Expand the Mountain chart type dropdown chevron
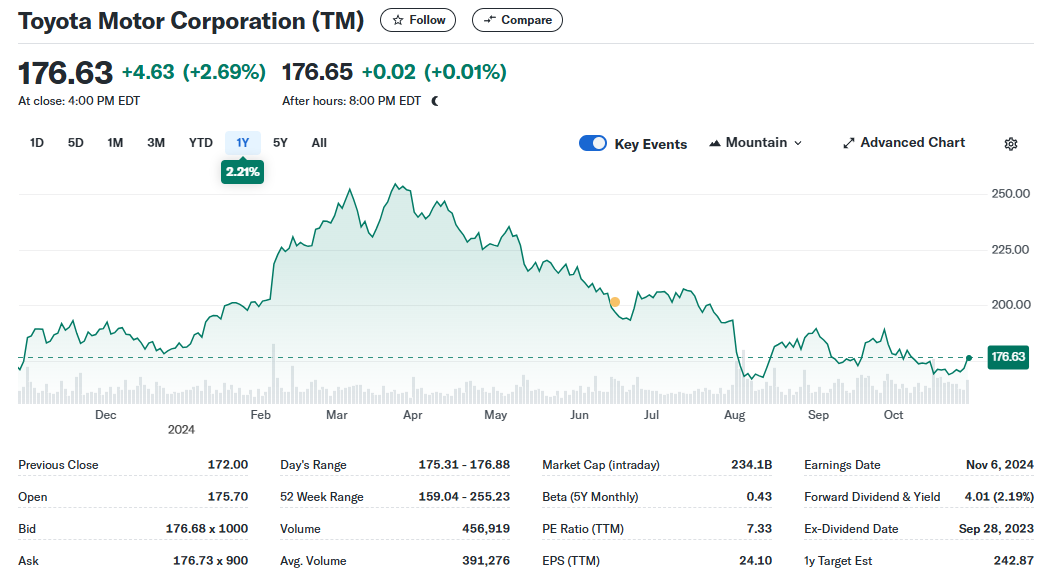1050x586 pixels. [x=798, y=143]
